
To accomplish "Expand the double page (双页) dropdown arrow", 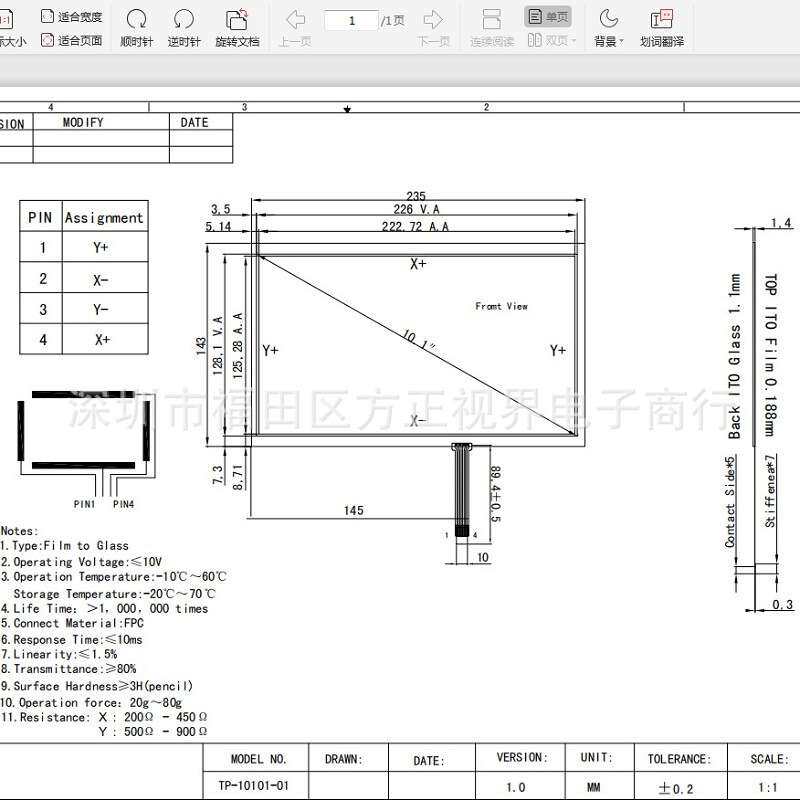I will click(x=574, y=40).
